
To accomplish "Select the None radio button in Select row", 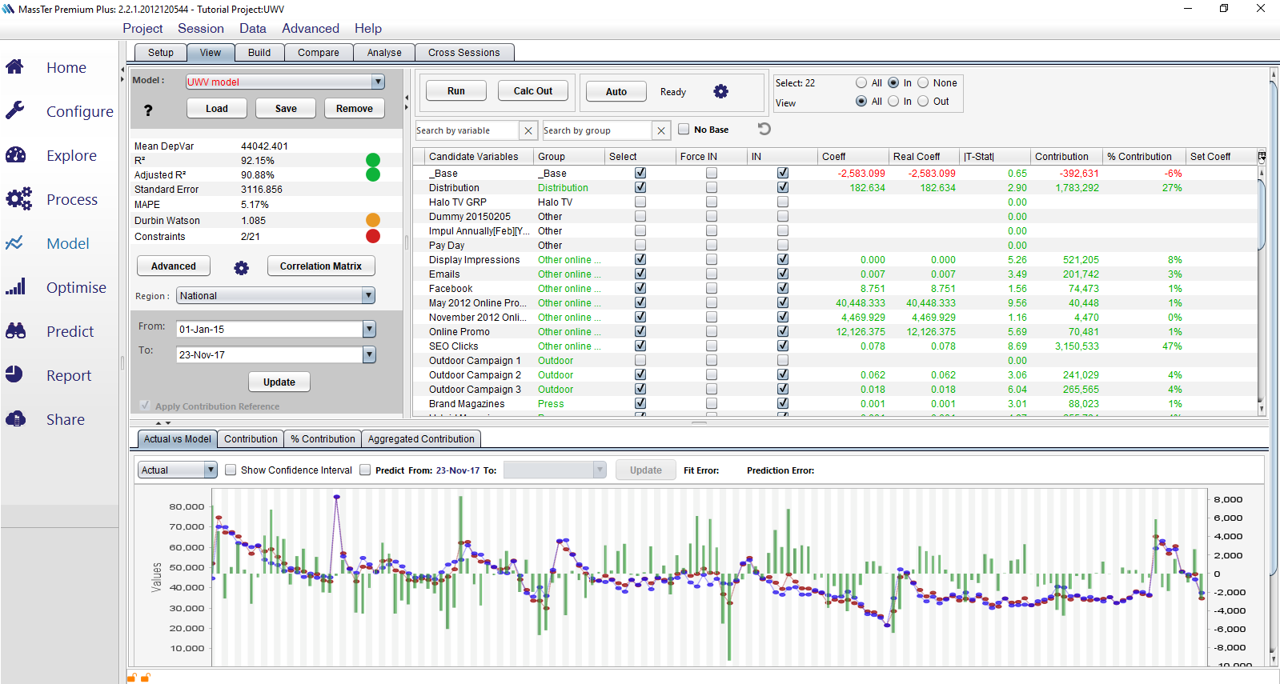I will [x=923, y=83].
